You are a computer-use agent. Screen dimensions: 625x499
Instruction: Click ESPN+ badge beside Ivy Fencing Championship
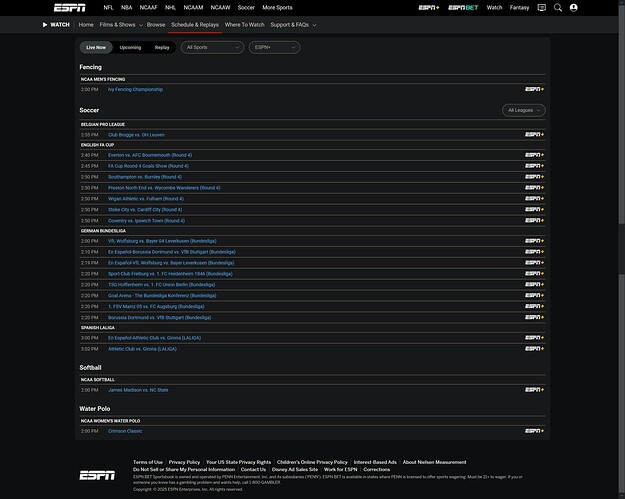(535, 89)
